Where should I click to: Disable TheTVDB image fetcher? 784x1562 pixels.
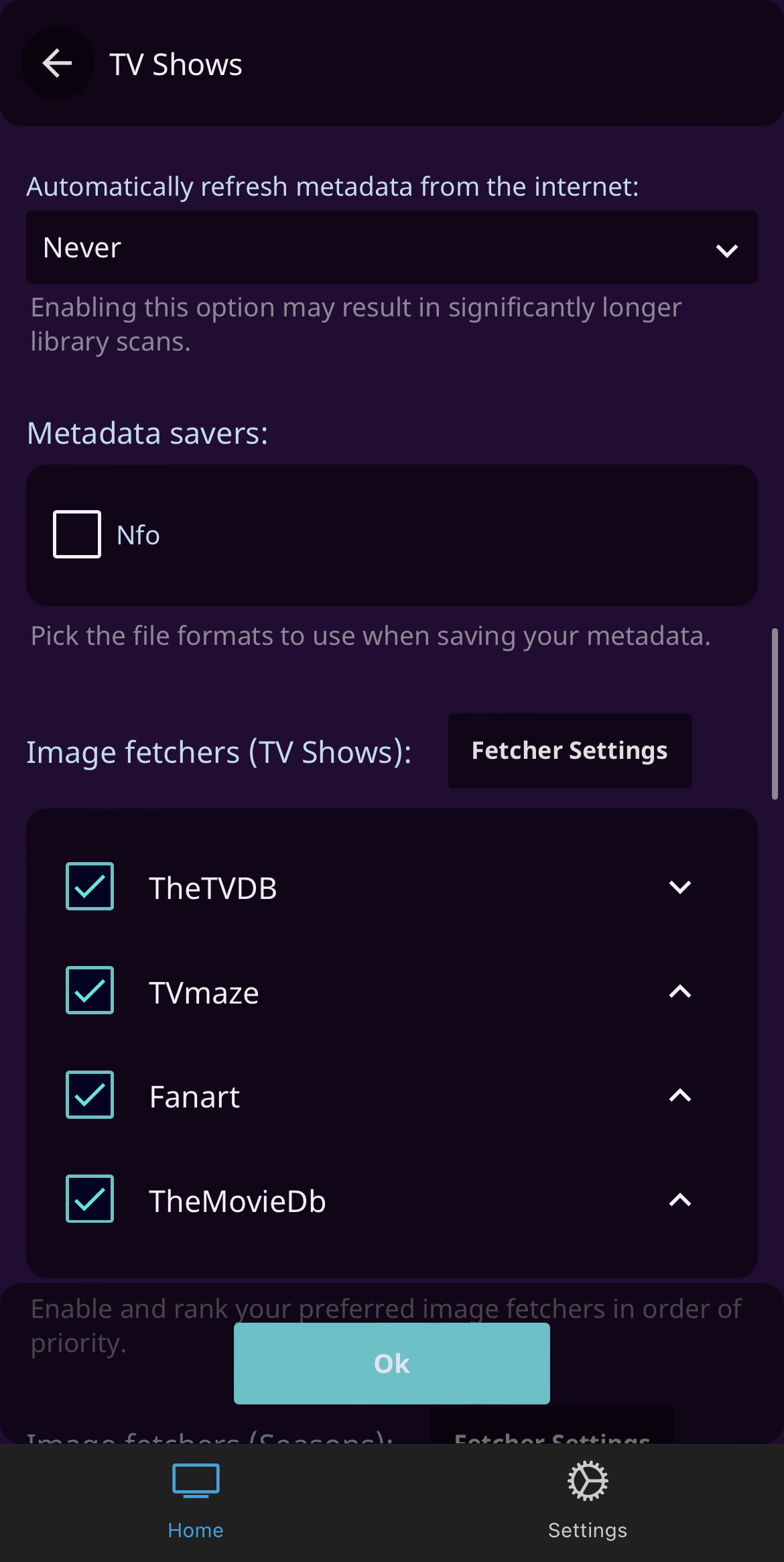[x=90, y=887]
